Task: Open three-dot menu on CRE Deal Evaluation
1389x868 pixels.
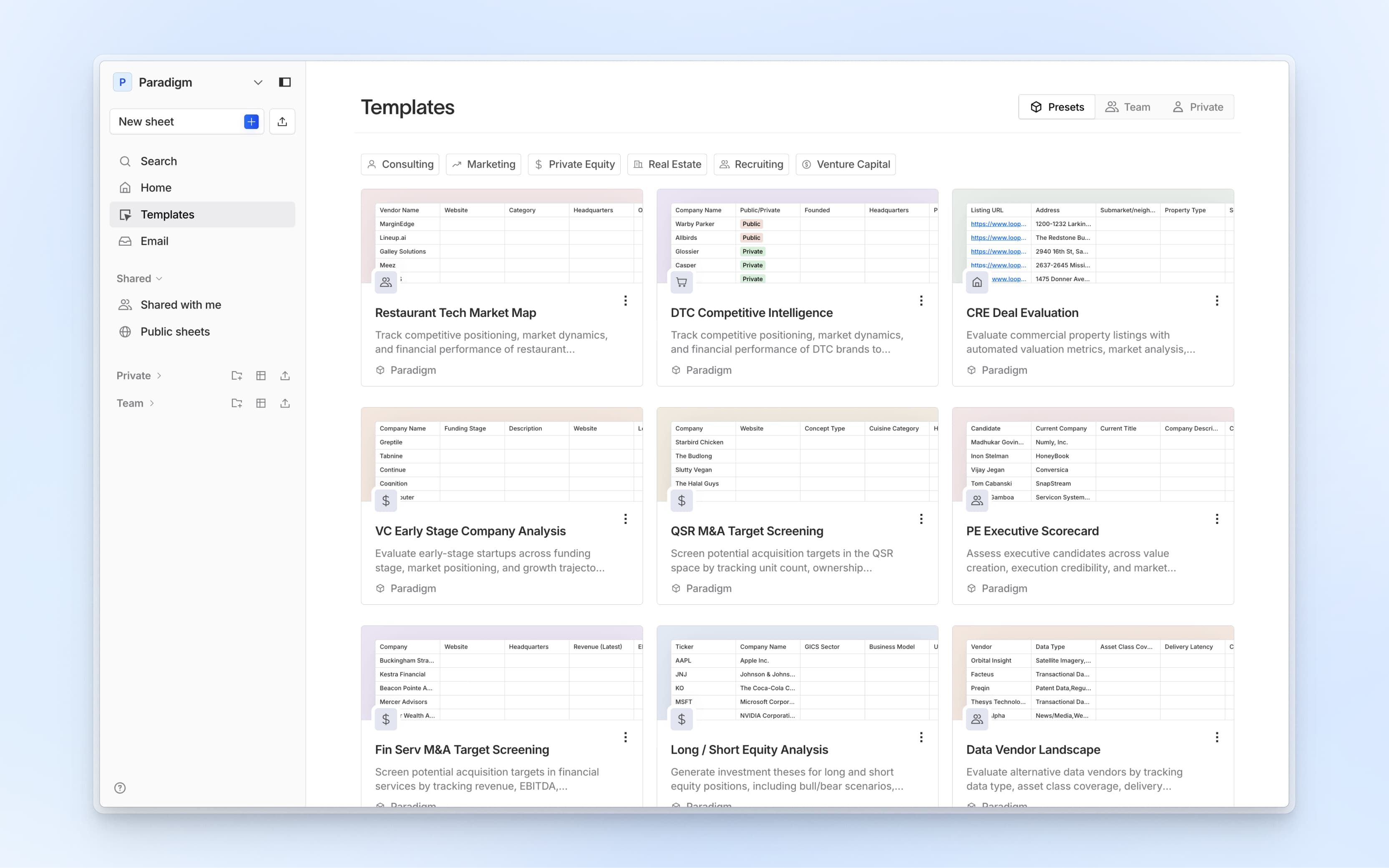Action: pos(1216,301)
